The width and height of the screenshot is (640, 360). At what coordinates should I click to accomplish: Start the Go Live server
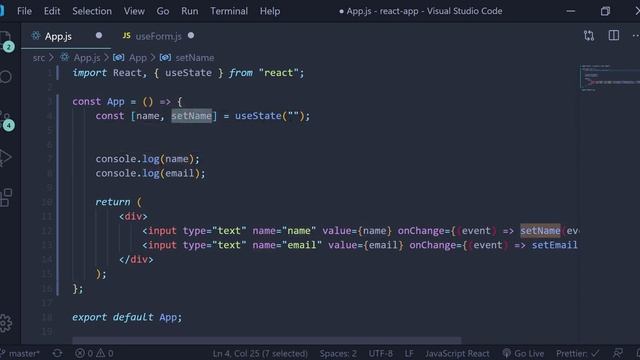click(x=523, y=353)
